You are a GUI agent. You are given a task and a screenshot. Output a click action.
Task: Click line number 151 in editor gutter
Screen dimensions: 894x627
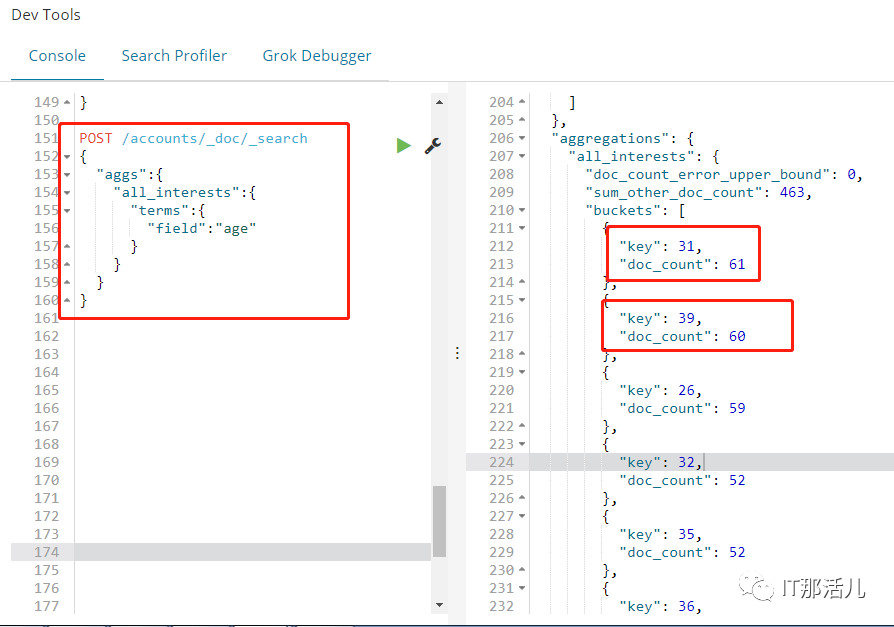46,139
